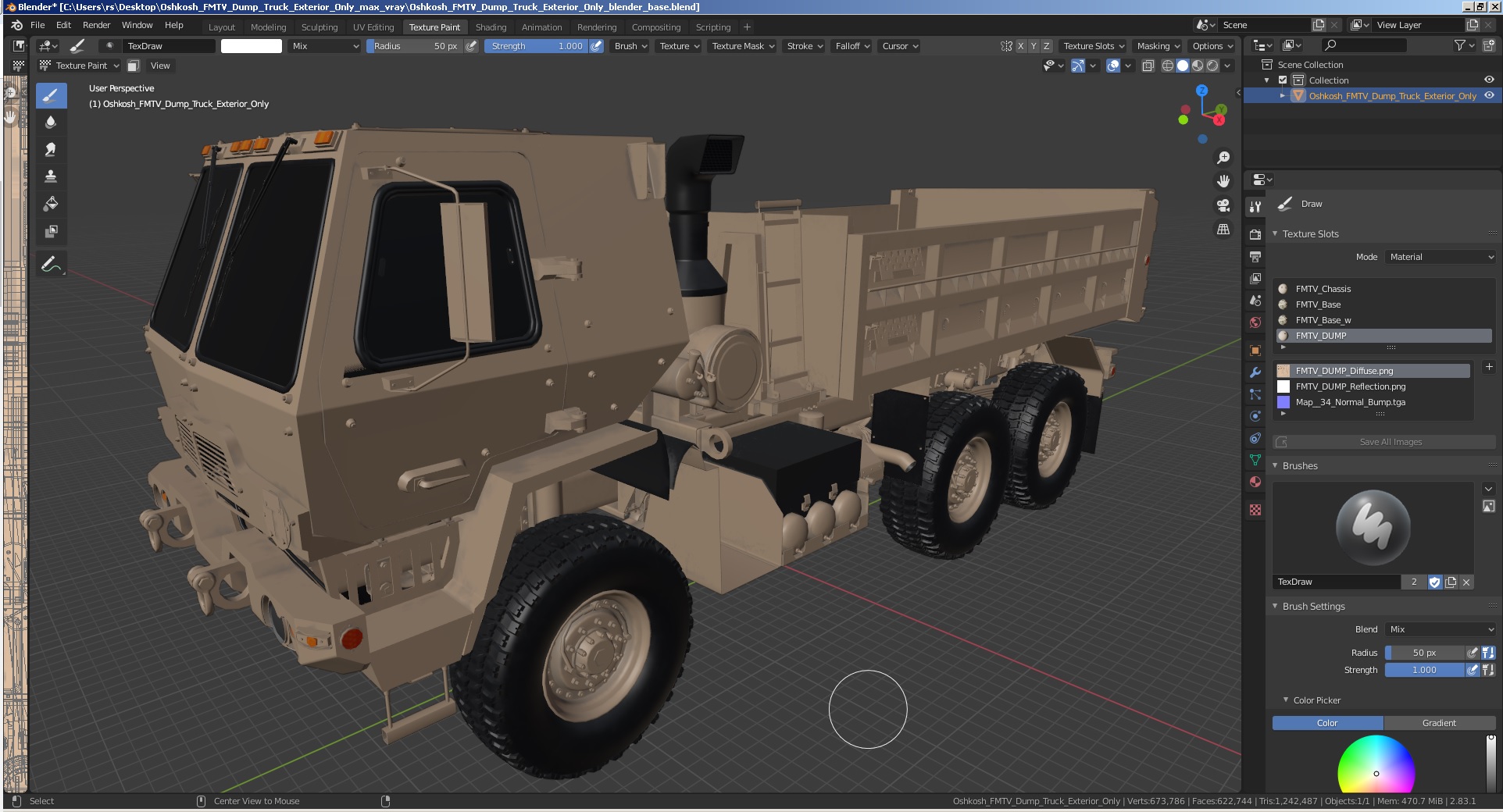
Task: Open the Masking dropdown
Action: pyautogui.click(x=1158, y=46)
